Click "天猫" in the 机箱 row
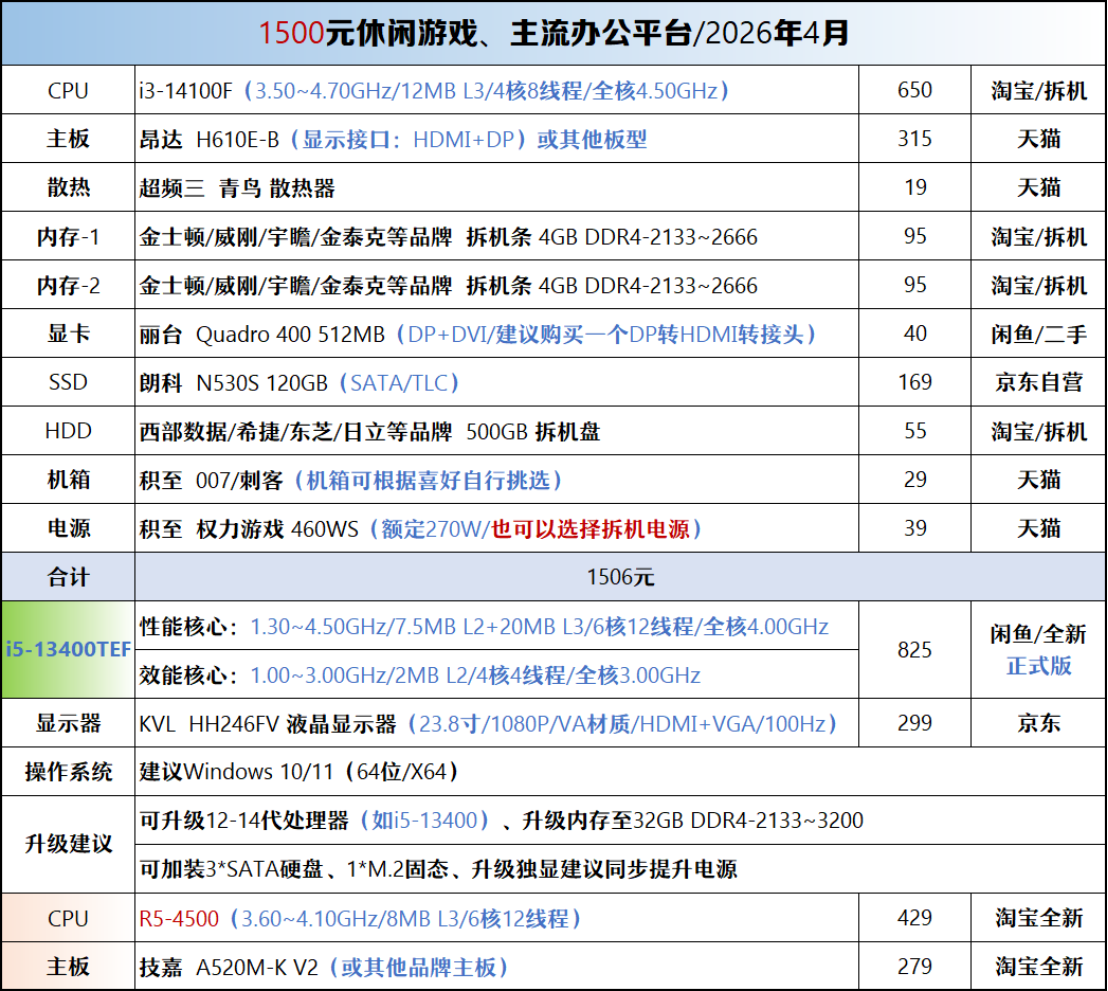The image size is (1108, 991). pos(1039,480)
